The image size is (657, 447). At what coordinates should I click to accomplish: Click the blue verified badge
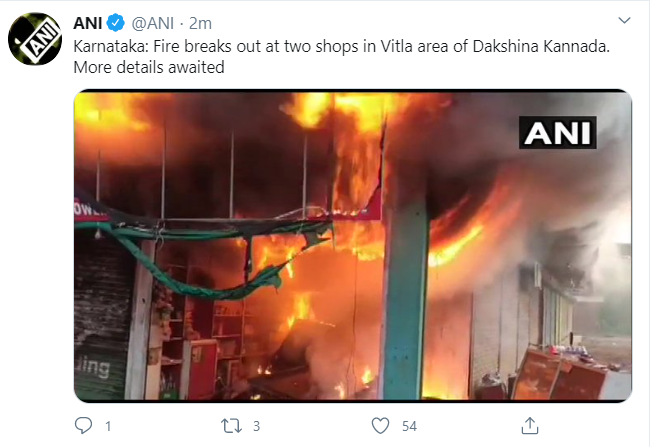coord(116,23)
